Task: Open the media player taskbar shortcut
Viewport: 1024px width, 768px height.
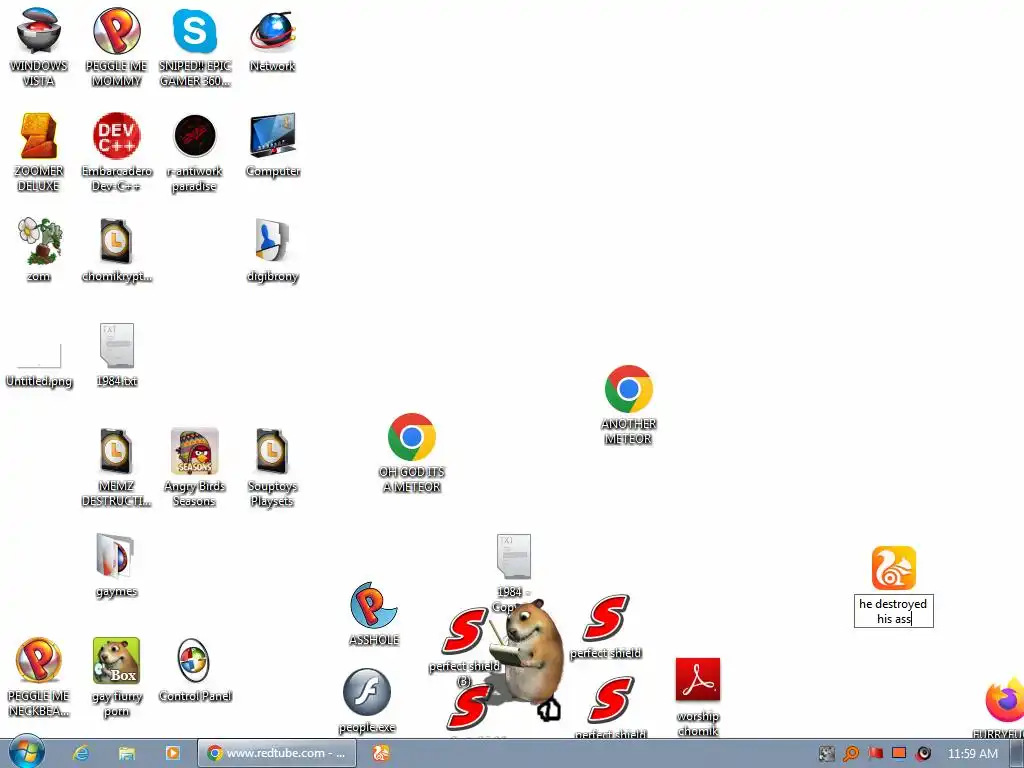Action: pos(172,753)
